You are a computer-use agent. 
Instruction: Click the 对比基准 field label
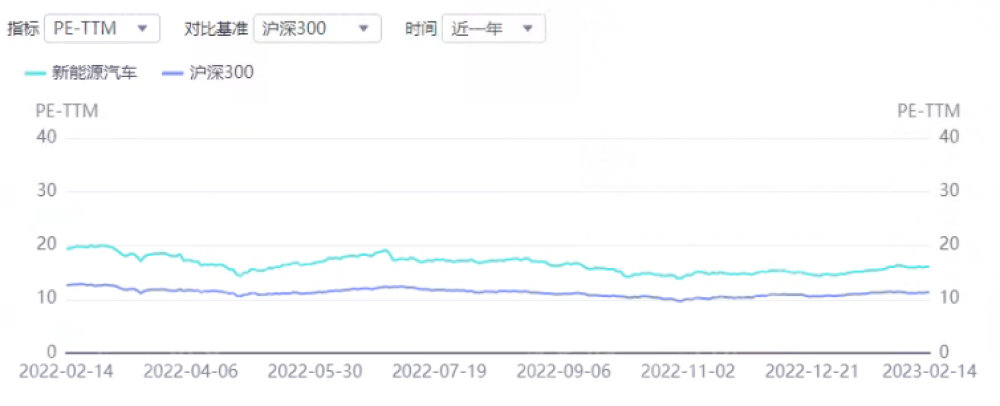pyautogui.click(x=216, y=28)
